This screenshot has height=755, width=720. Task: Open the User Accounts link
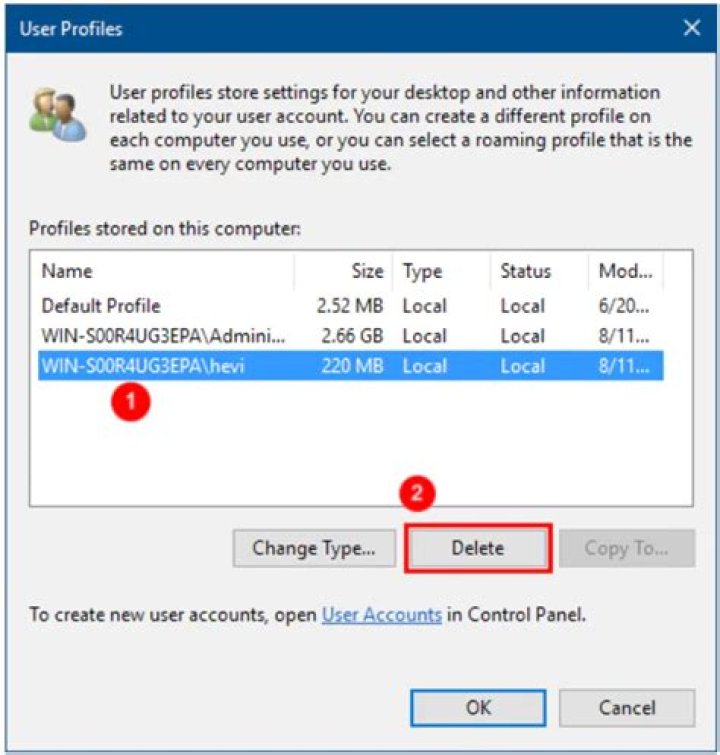click(381, 615)
